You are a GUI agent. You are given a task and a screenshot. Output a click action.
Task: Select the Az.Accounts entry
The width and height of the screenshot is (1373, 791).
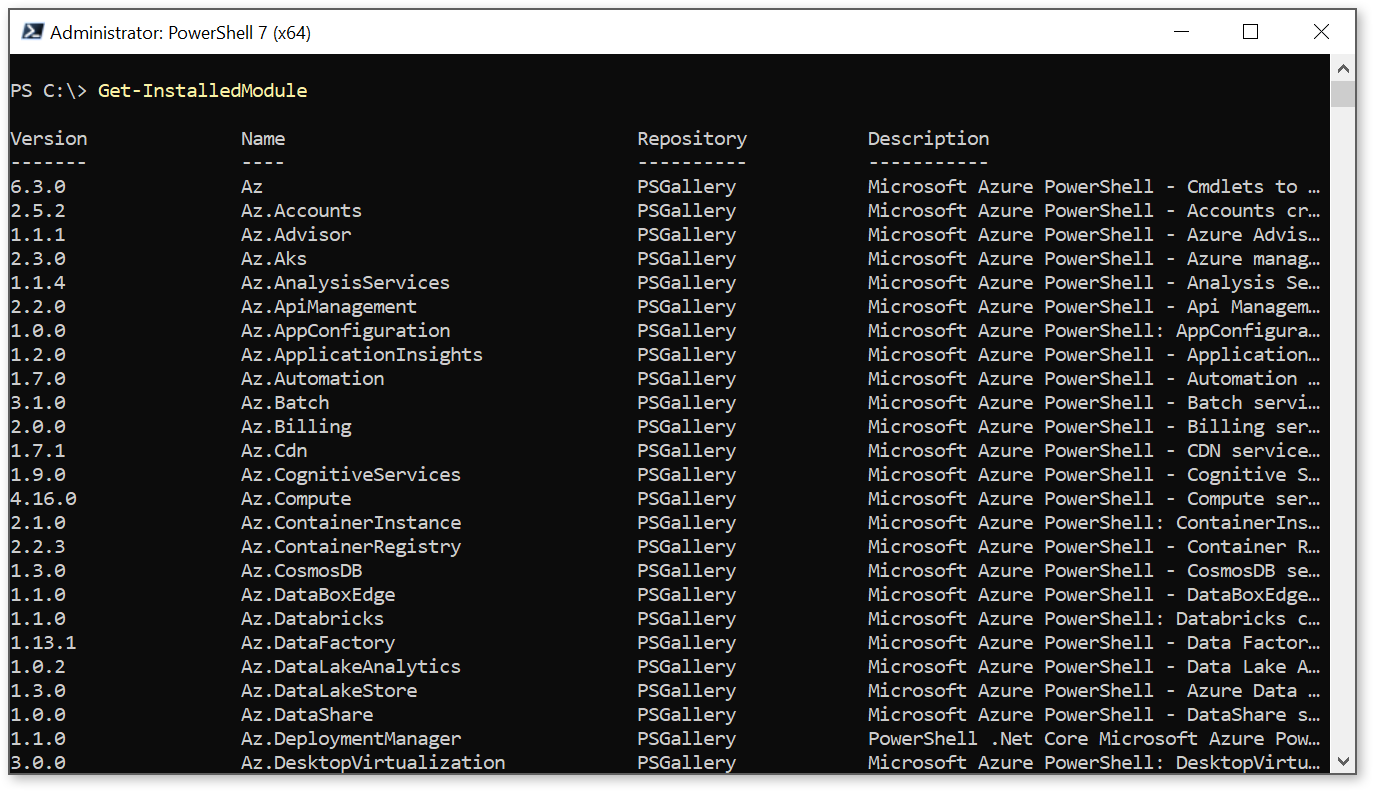tap(300, 210)
